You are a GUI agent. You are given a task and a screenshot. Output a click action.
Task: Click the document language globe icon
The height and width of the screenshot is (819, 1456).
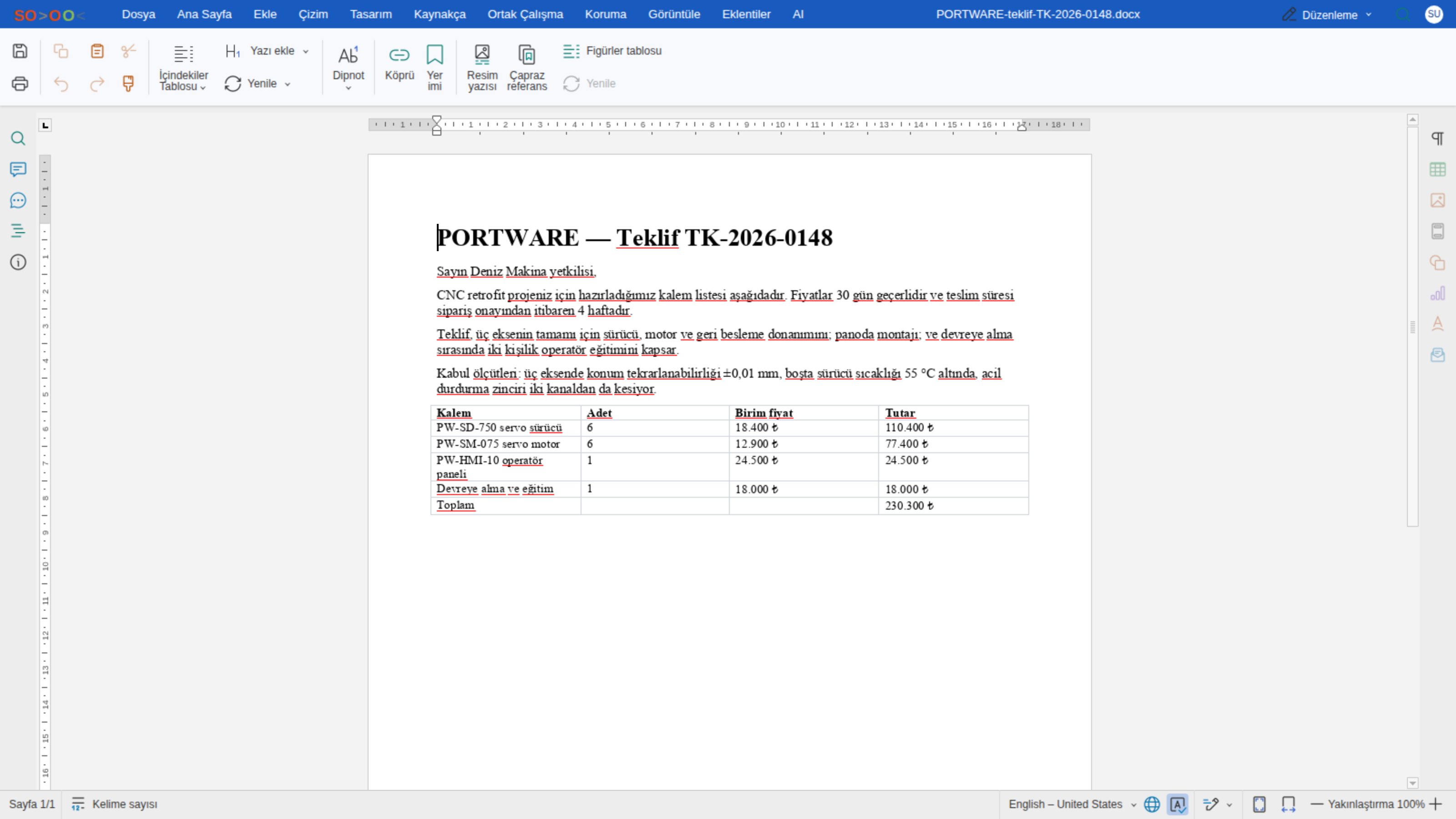click(1151, 804)
